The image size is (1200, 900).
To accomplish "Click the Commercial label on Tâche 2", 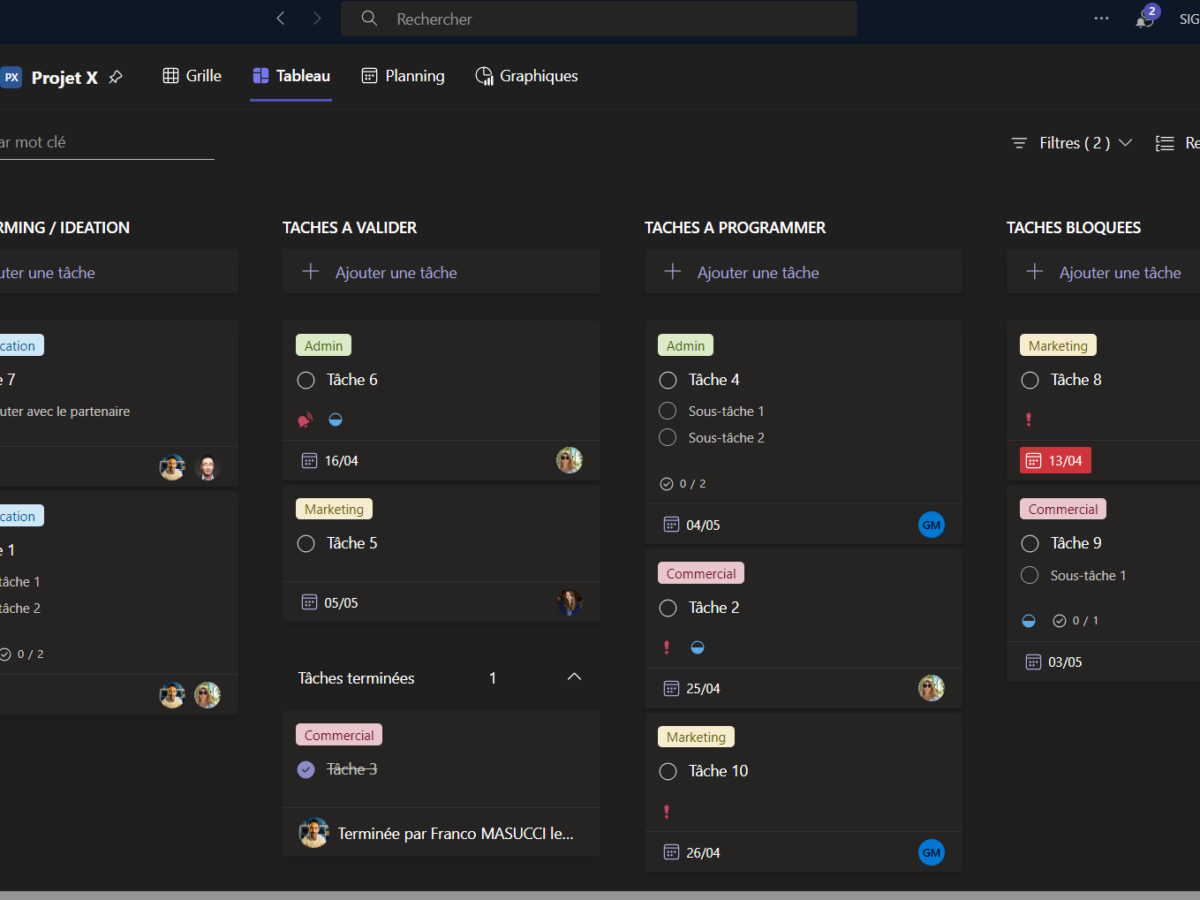I will pyautogui.click(x=701, y=574).
